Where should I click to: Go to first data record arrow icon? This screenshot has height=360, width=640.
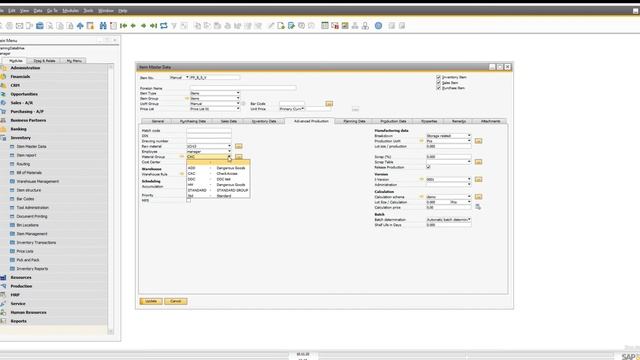[123, 26]
